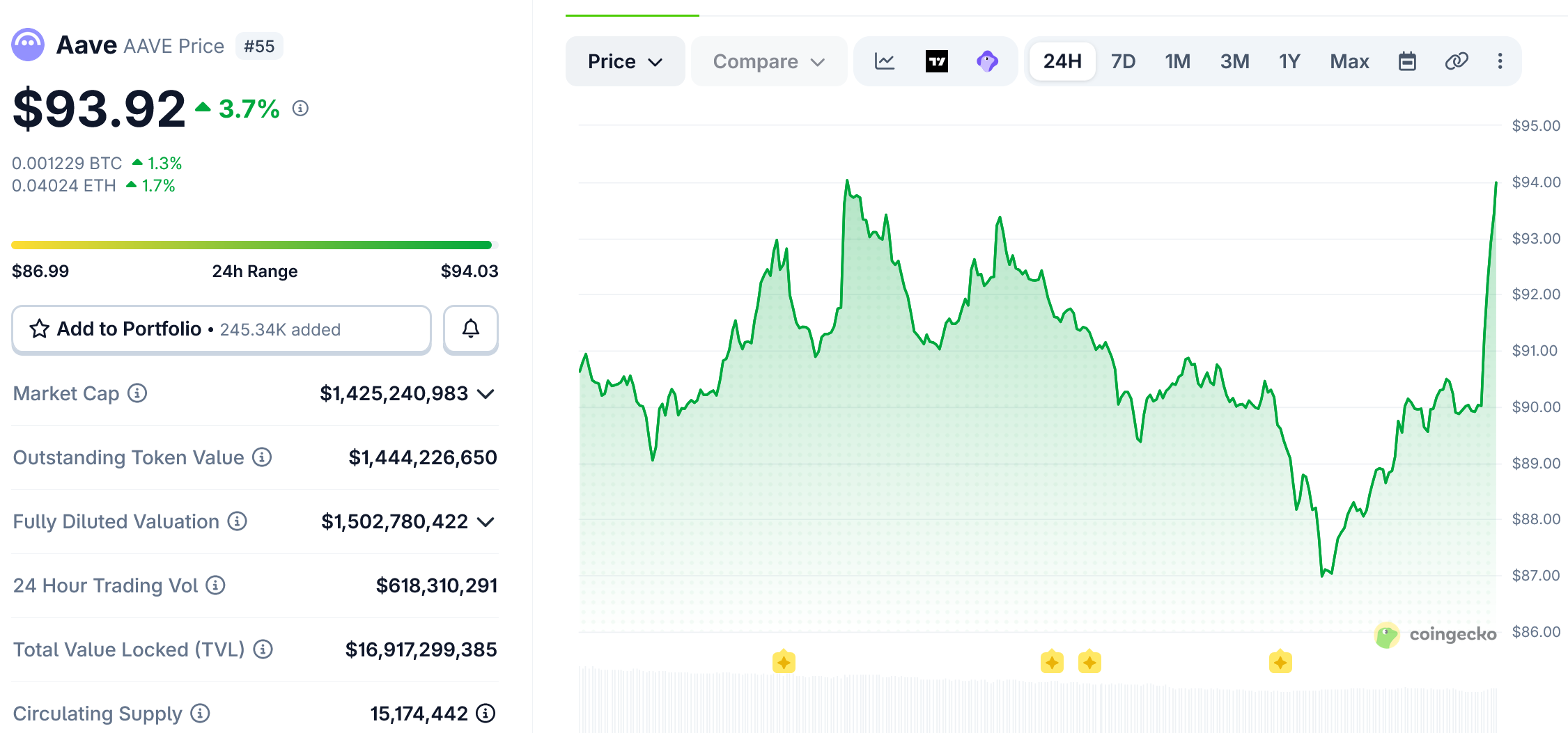Select the Max time range
This screenshot has height=733, width=1568.
1349,61
